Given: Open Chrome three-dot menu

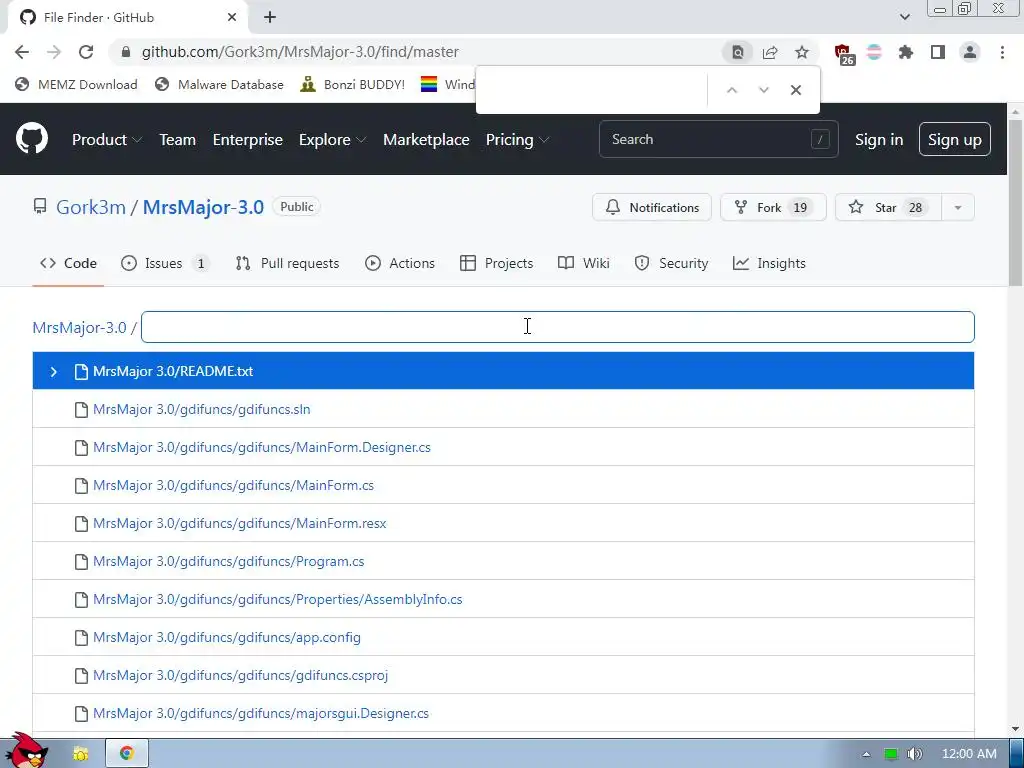Looking at the screenshot, I should (1002, 52).
